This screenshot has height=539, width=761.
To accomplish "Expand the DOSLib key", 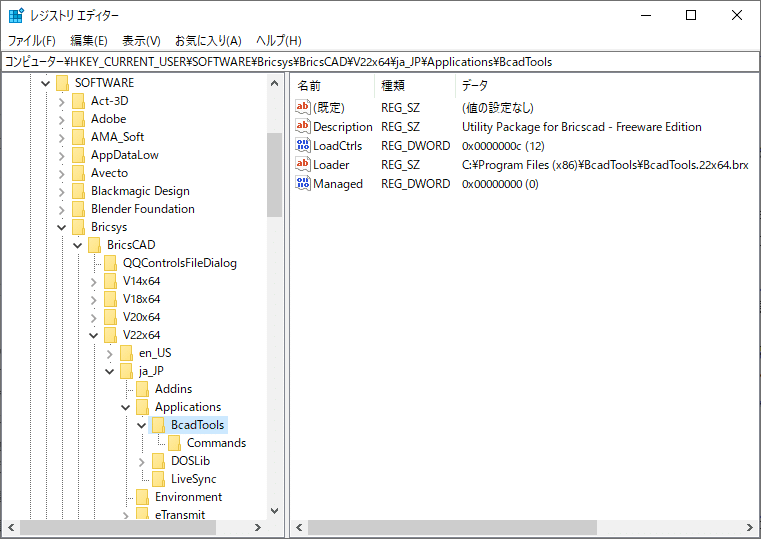I will point(142,462).
